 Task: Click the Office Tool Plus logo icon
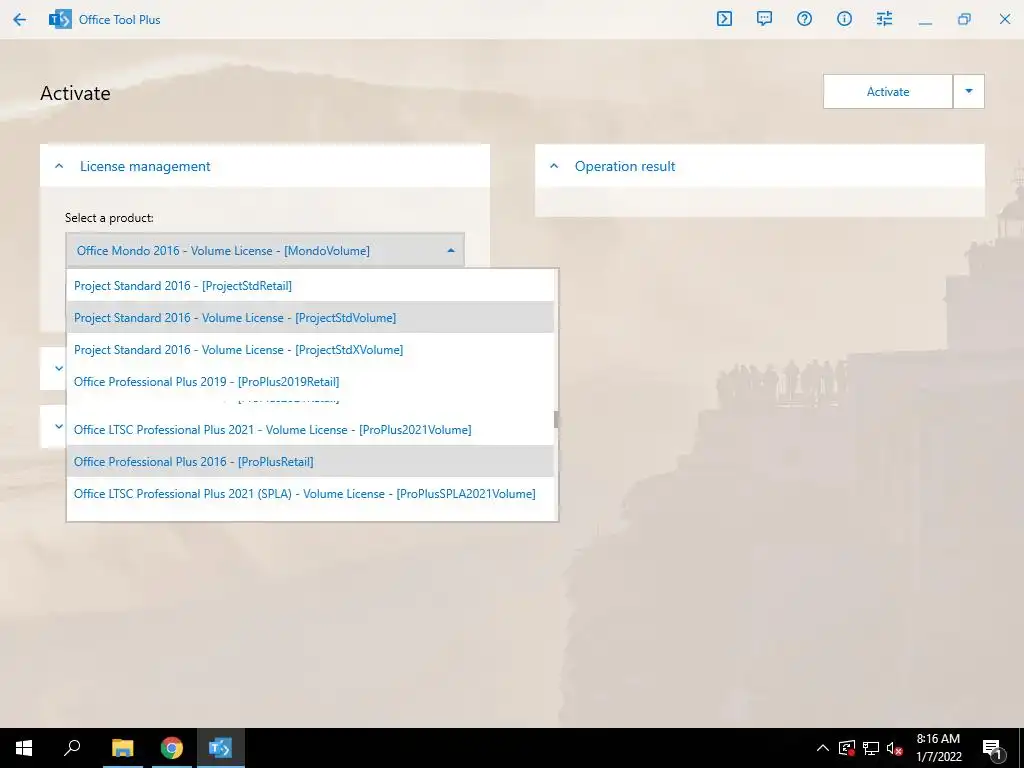coord(60,20)
